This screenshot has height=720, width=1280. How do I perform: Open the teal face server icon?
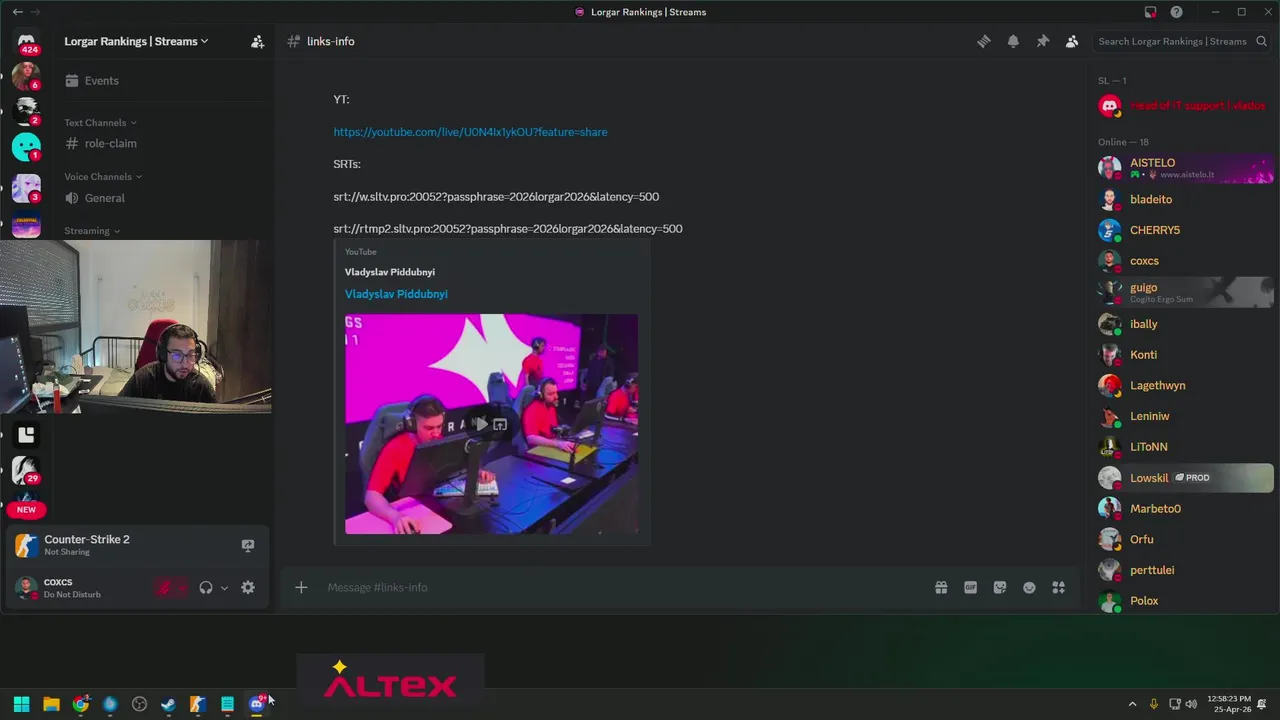[26, 147]
